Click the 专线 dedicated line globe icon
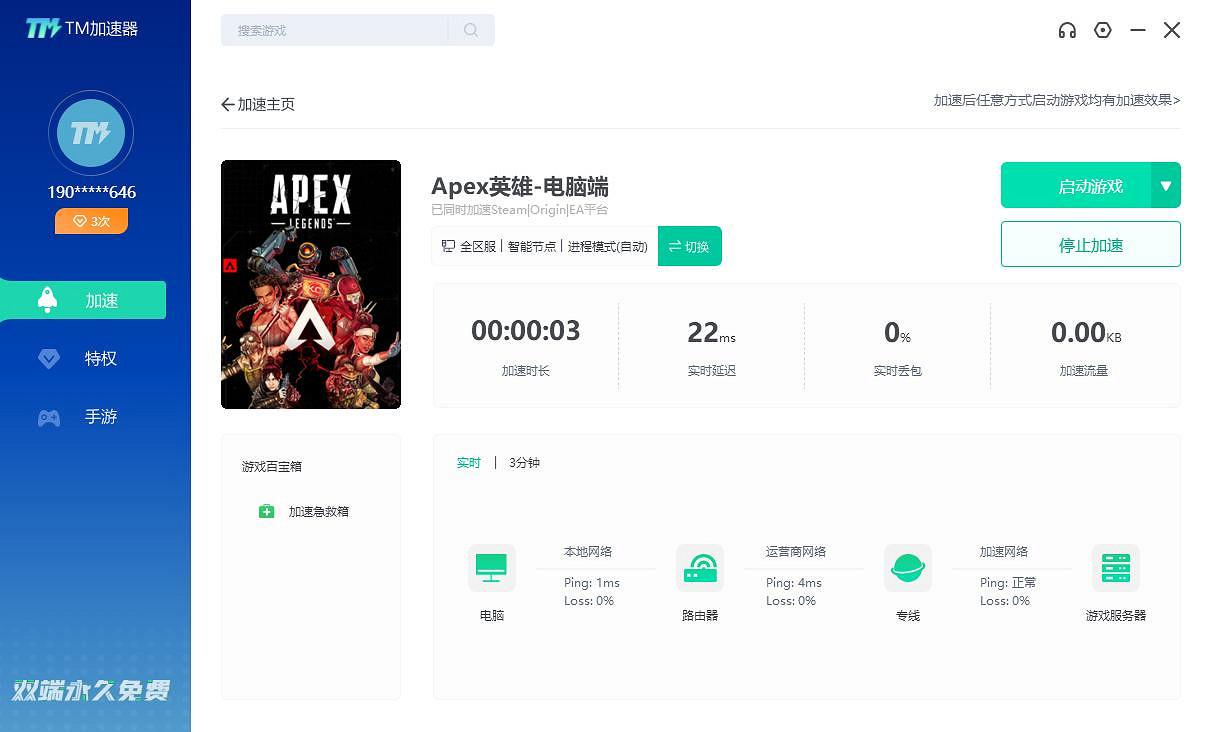Screen dimensions: 1208x732 click(x=907, y=566)
